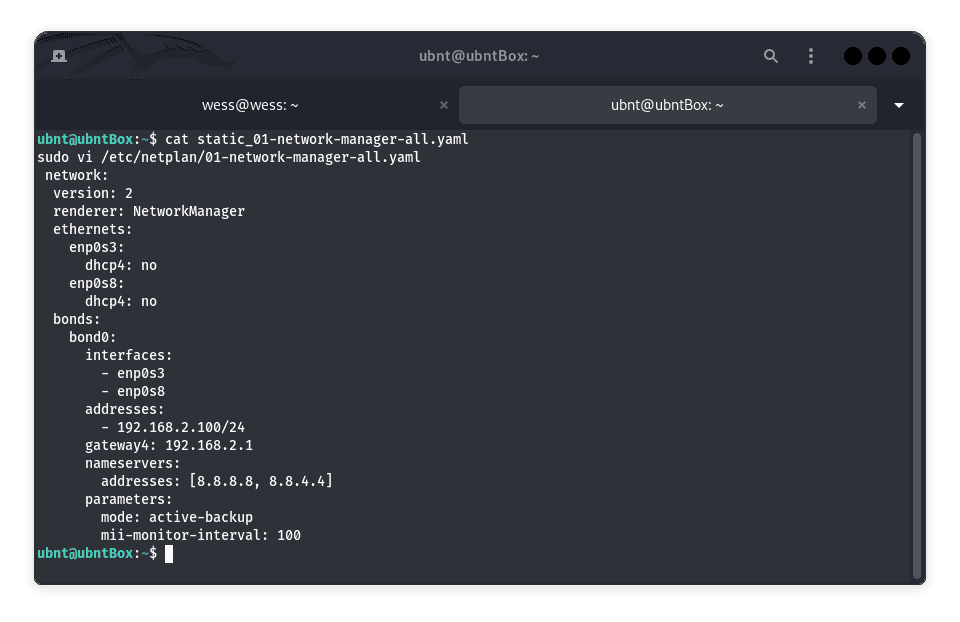
Task: Click the window title ubnt@ubntBox: ~
Action: coord(479,56)
